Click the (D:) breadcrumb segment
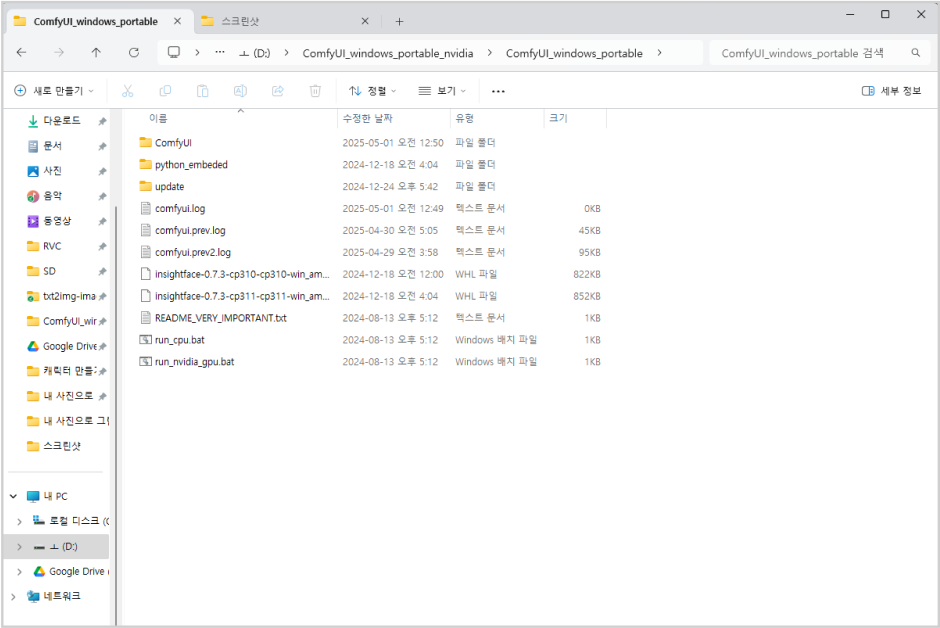 255,53
